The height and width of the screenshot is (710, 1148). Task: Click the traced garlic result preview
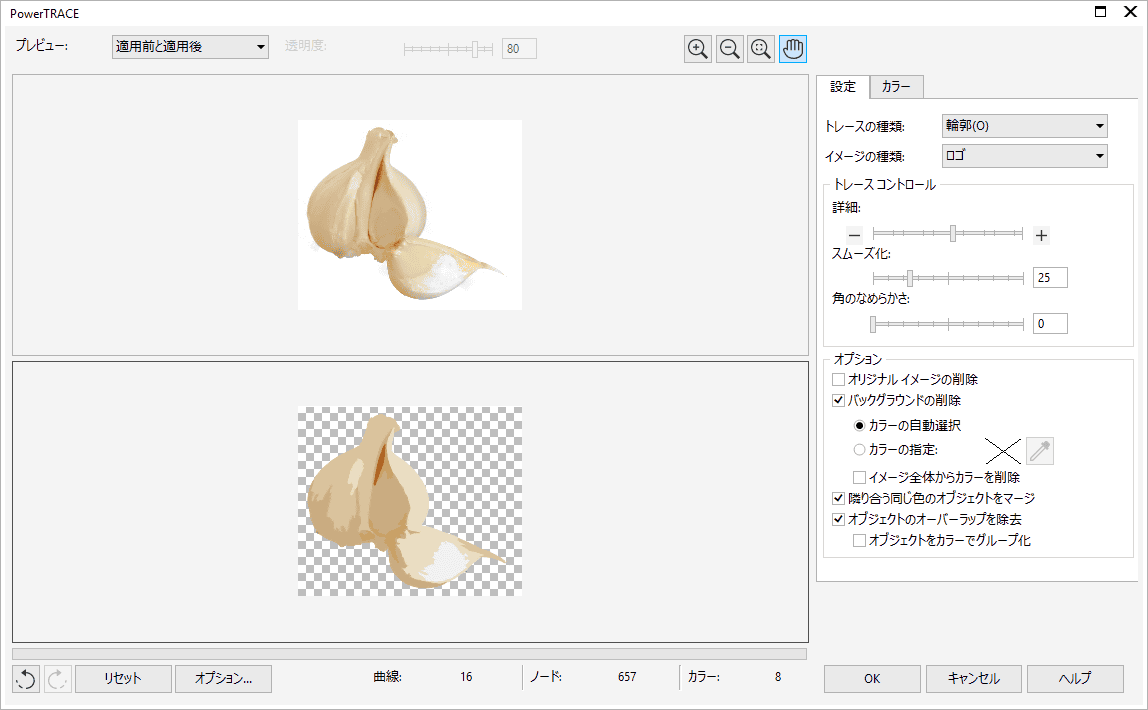[410, 501]
